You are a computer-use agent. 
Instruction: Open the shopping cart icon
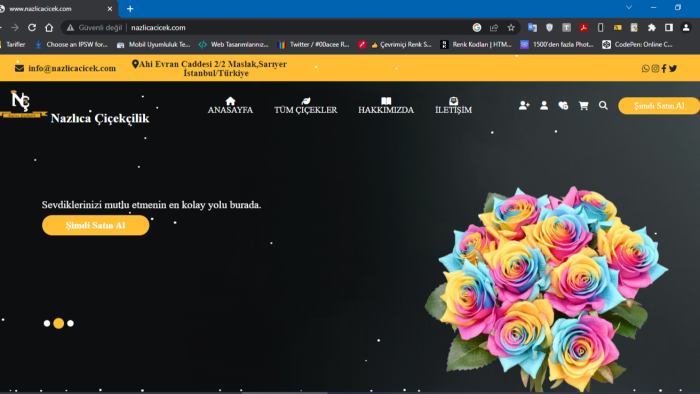(583, 105)
